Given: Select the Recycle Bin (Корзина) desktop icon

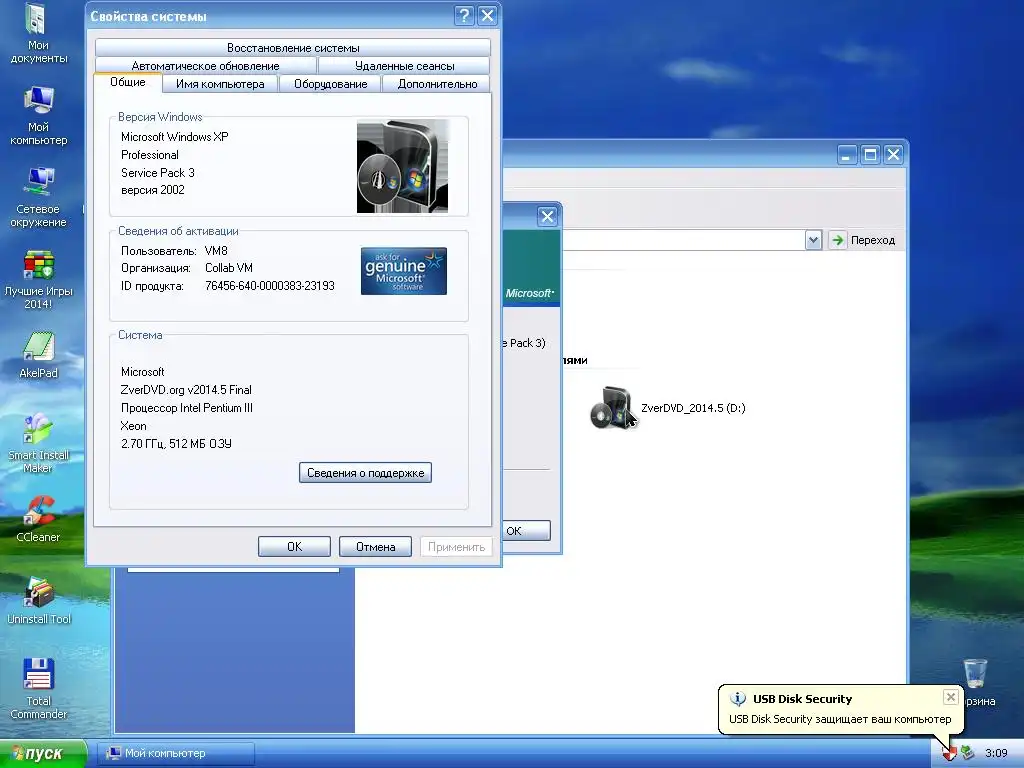Looking at the screenshot, I should pos(976,682).
